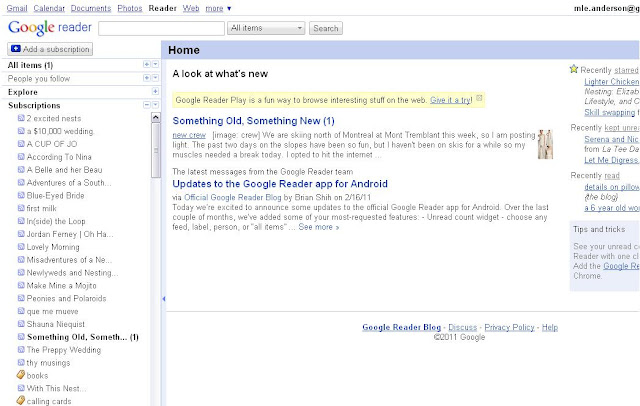
Task: Expand the All items section with plus
Action: pyautogui.click(x=147, y=64)
